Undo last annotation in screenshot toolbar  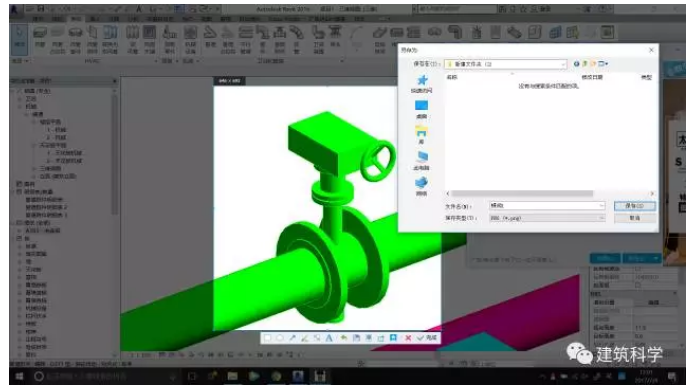(x=343, y=338)
